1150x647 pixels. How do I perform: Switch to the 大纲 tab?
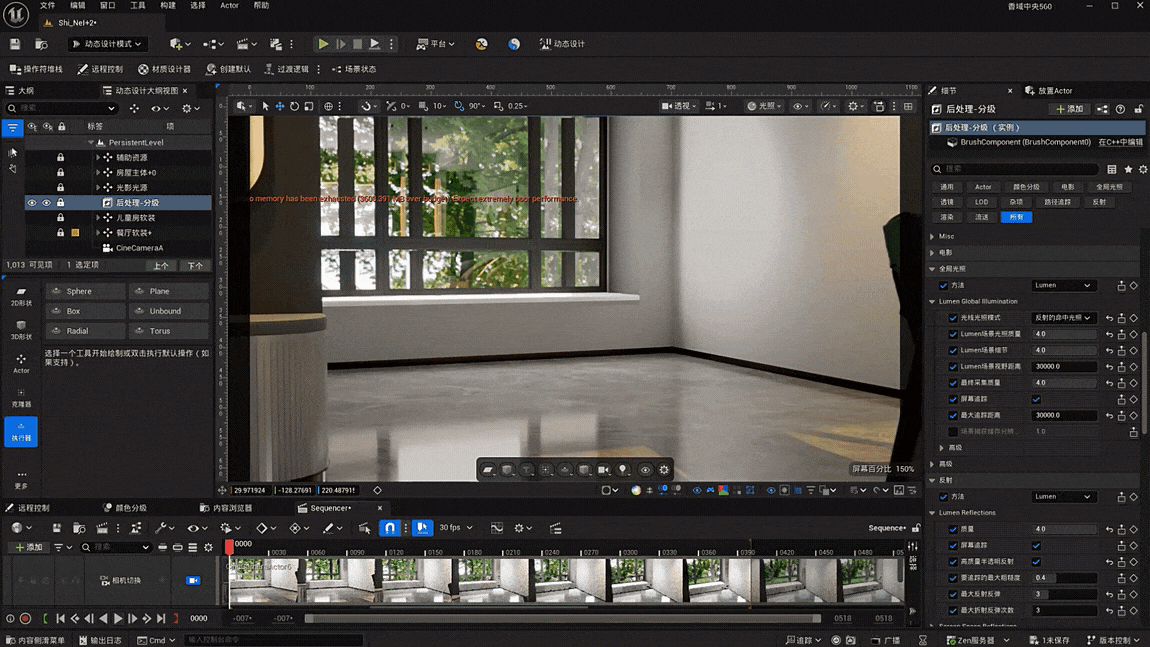(x=21, y=90)
